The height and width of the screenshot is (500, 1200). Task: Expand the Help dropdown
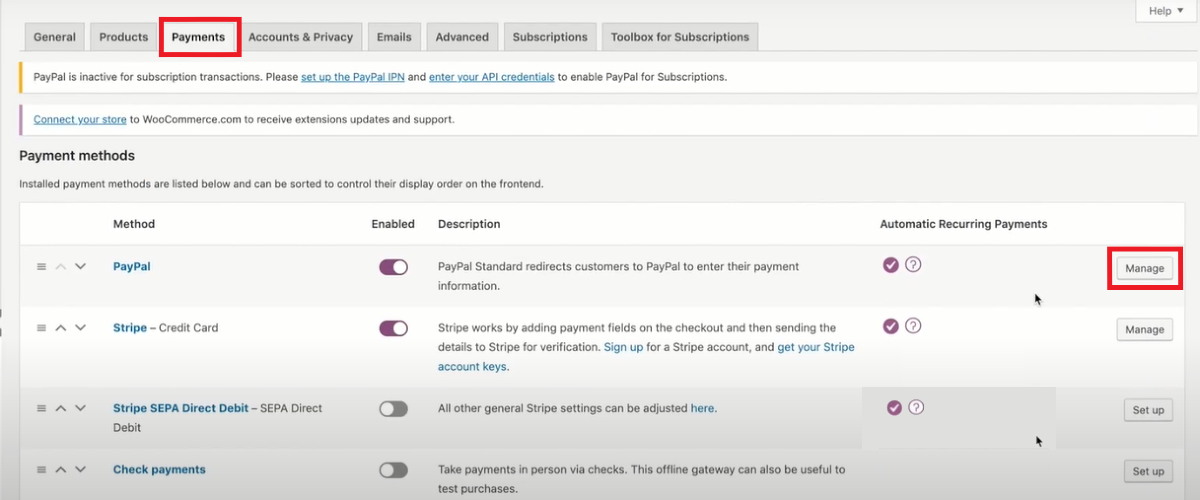[x=1165, y=10]
